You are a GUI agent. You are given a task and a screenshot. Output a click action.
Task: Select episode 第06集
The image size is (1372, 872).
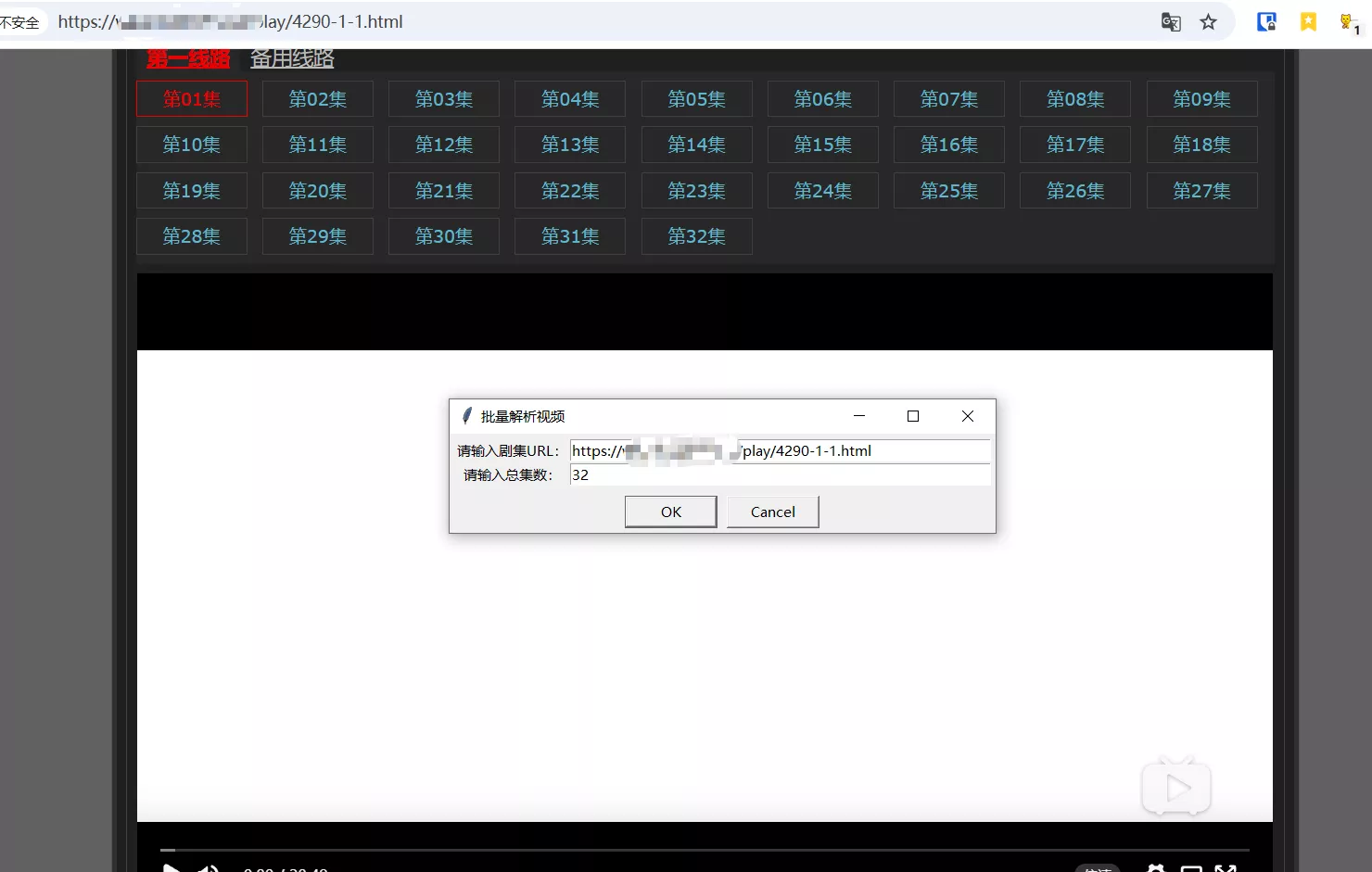[x=823, y=99]
